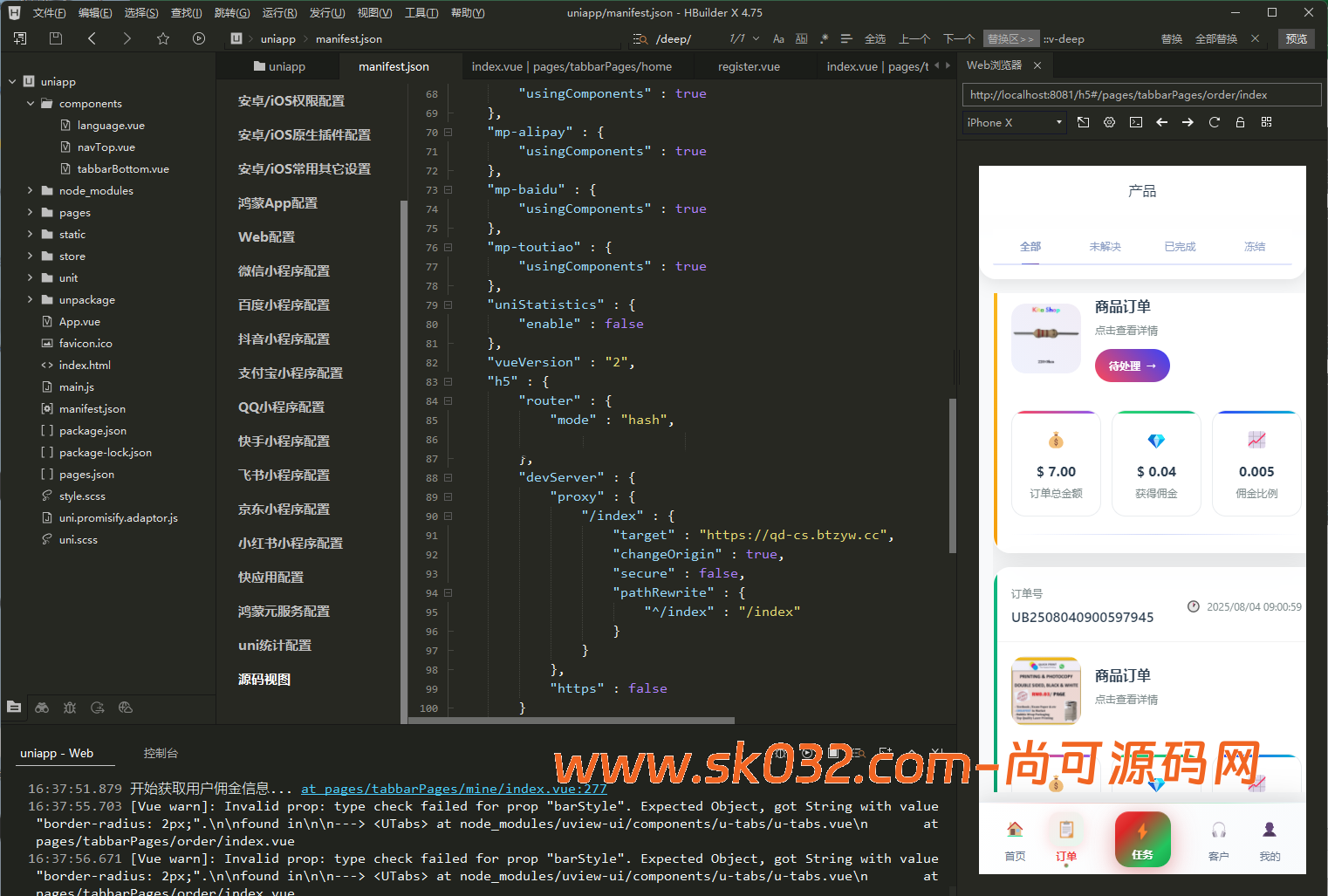Click the editor vertical scrollbar
The image size is (1328, 896).
point(952,475)
